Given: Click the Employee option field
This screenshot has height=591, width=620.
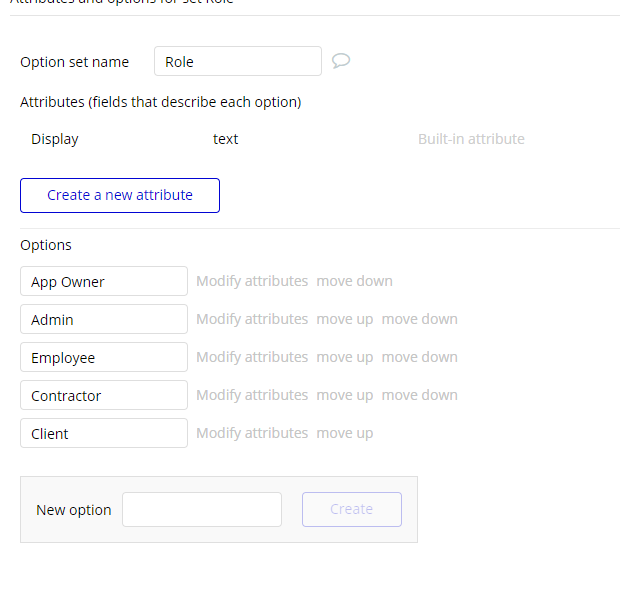Looking at the screenshot, I should (x=104, y=357).
